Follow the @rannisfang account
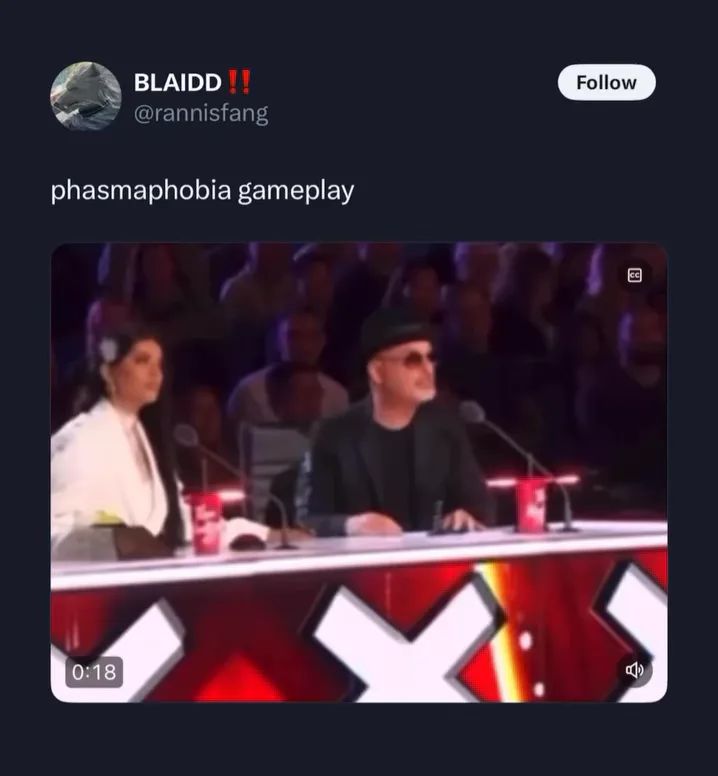 tap(607, 82)
